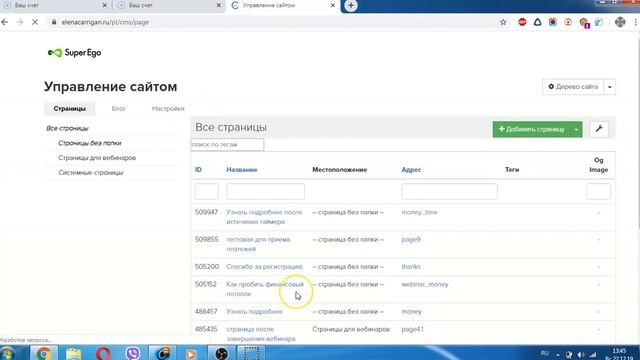Click the 'thanks' address link
This screenshot has width=640, height=360.
tap(411, 267)
